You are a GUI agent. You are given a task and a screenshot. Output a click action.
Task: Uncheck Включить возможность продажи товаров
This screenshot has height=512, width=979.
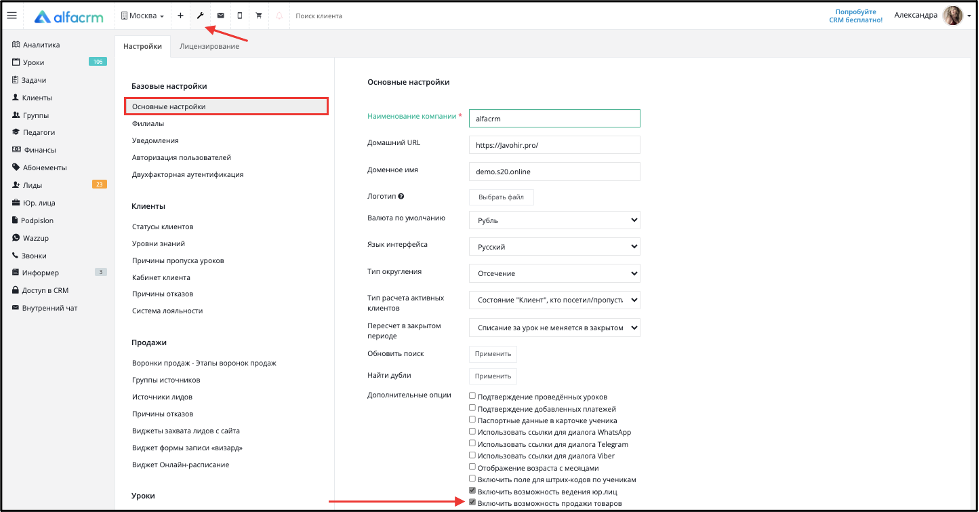473,502
